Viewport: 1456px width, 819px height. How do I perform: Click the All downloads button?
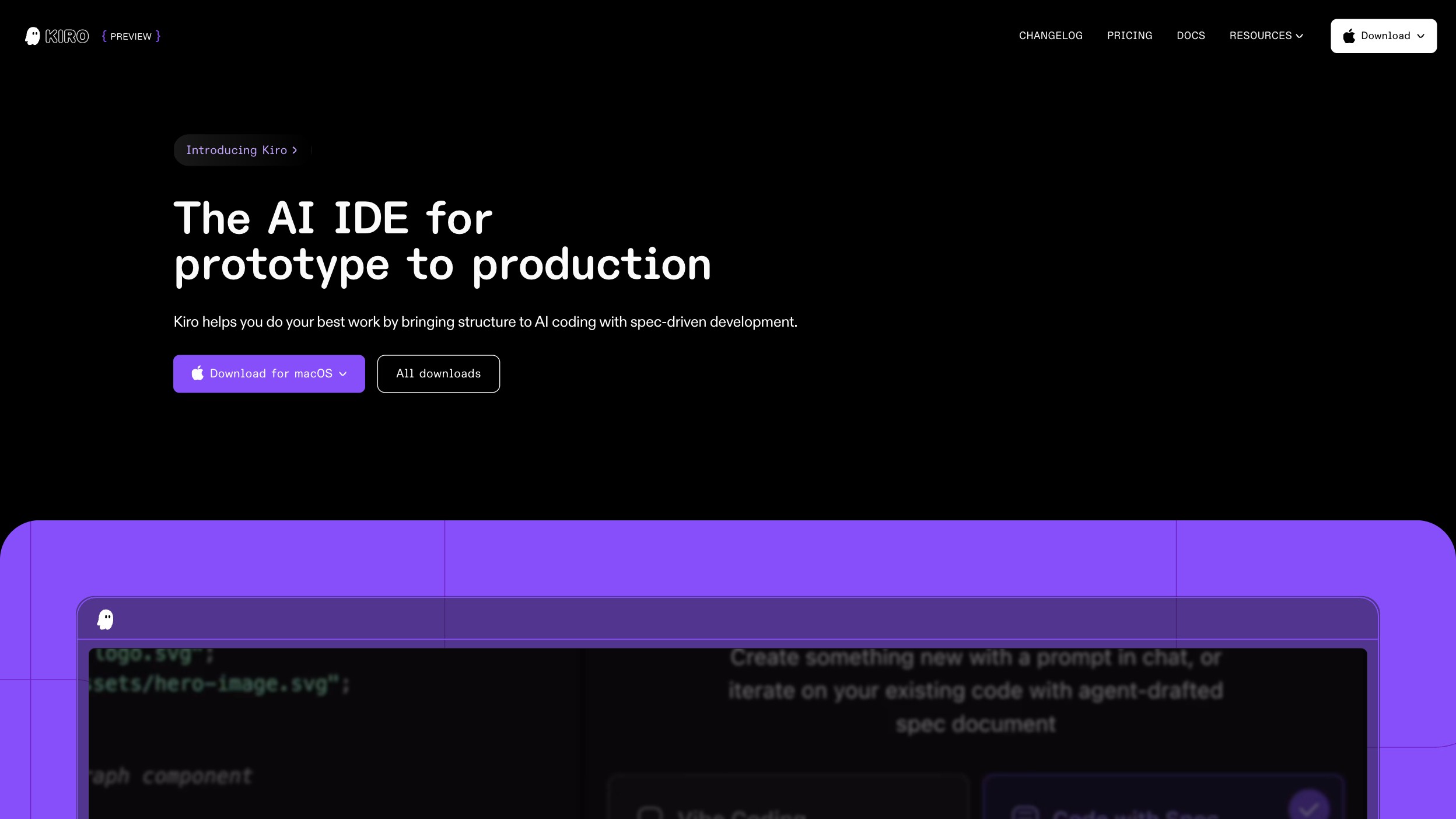tap(438, 374)
